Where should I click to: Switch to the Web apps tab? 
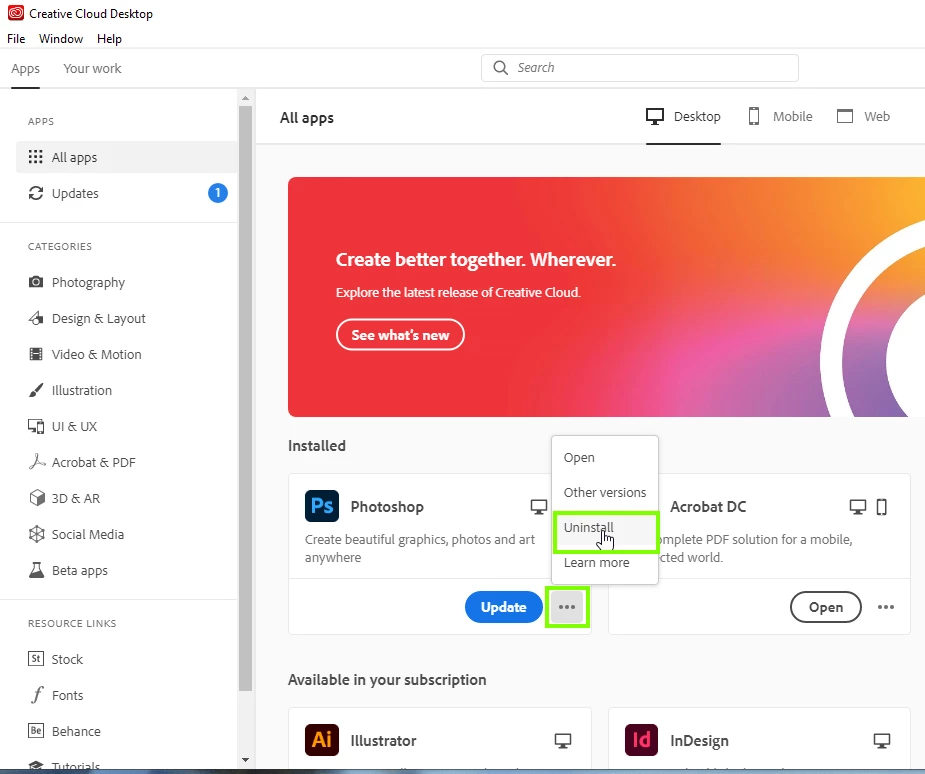pyautogui.click(x=863, y=116)
